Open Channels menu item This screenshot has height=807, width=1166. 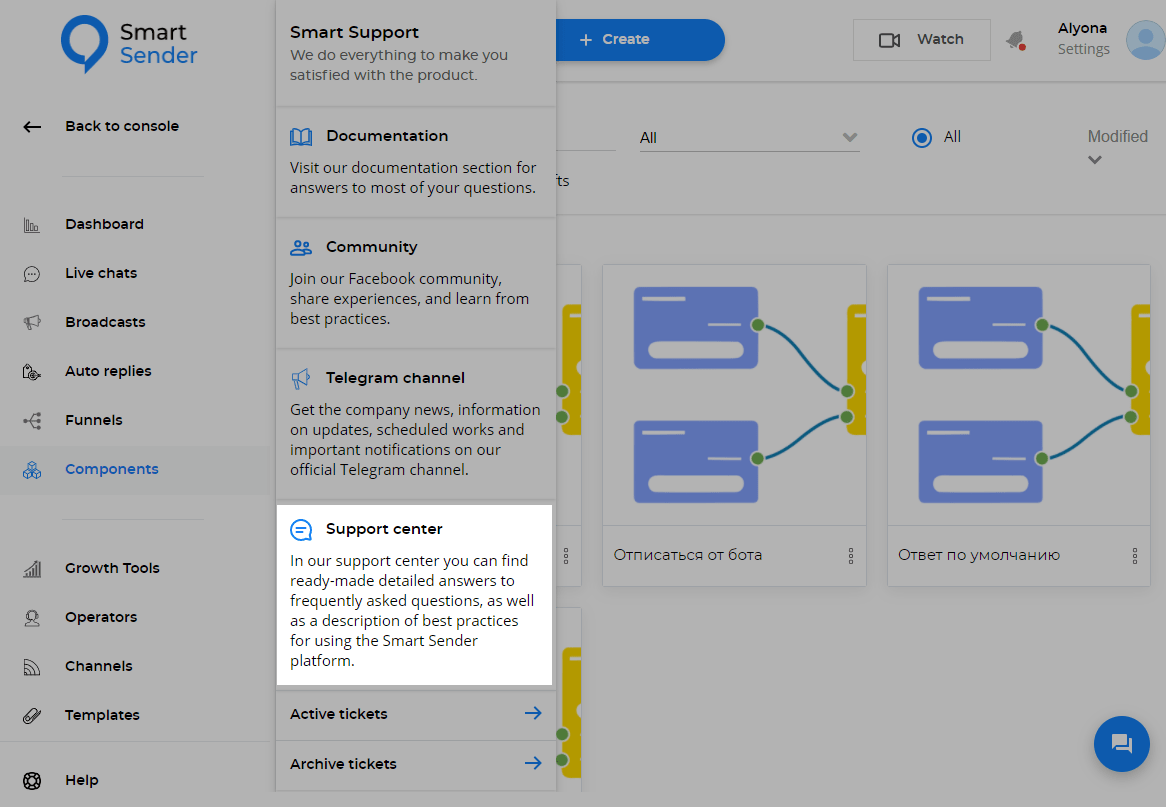[x=99, y=666]
